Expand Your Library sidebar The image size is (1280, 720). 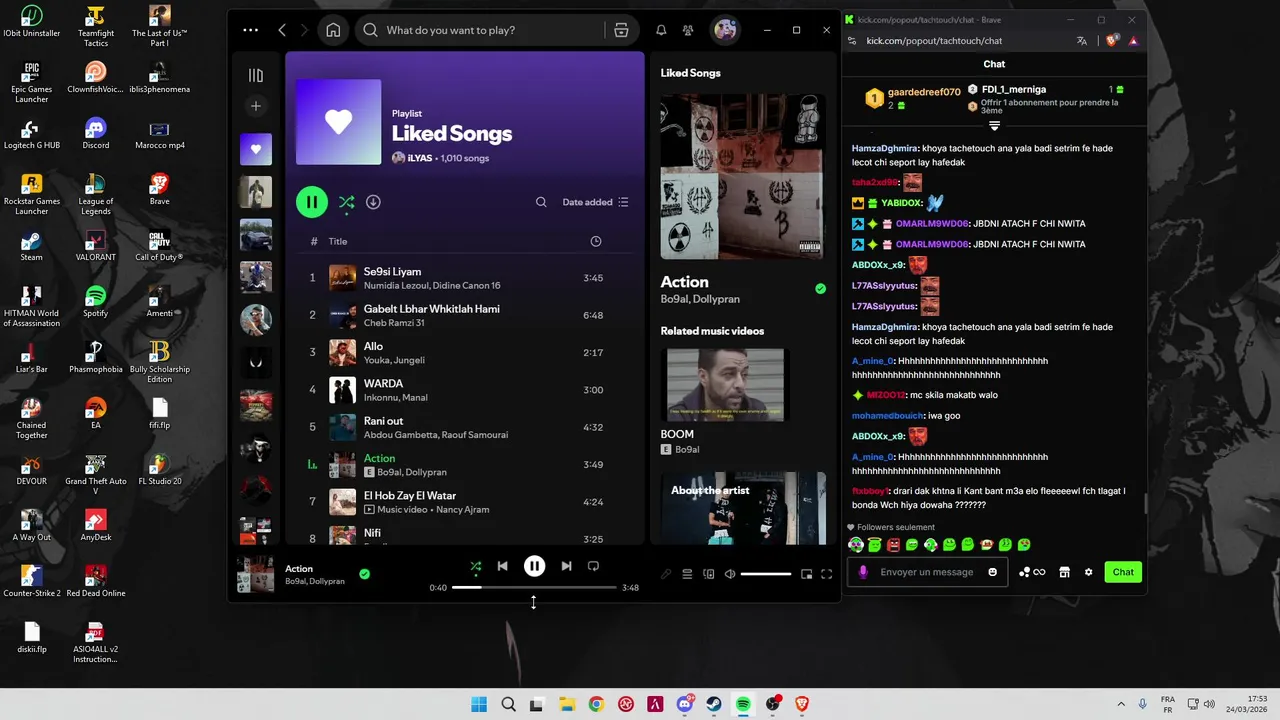(256, 75)
